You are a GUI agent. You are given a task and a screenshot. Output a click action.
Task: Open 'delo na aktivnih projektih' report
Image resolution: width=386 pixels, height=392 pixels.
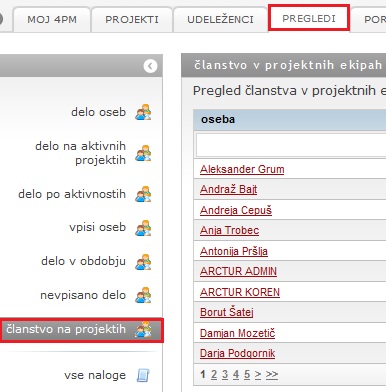pyautogui.click(x=81, y=153)
